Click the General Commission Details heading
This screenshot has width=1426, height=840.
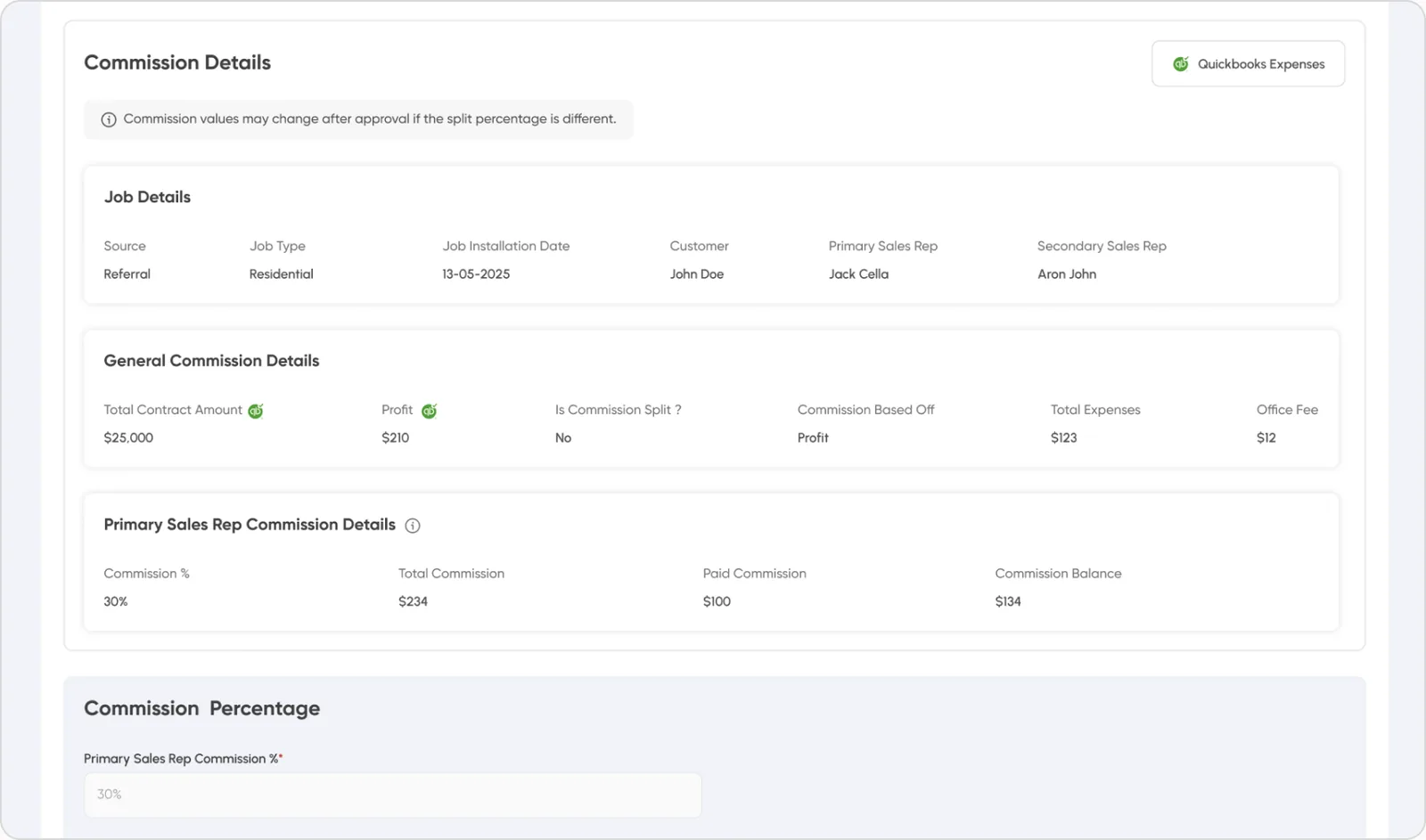211,361
